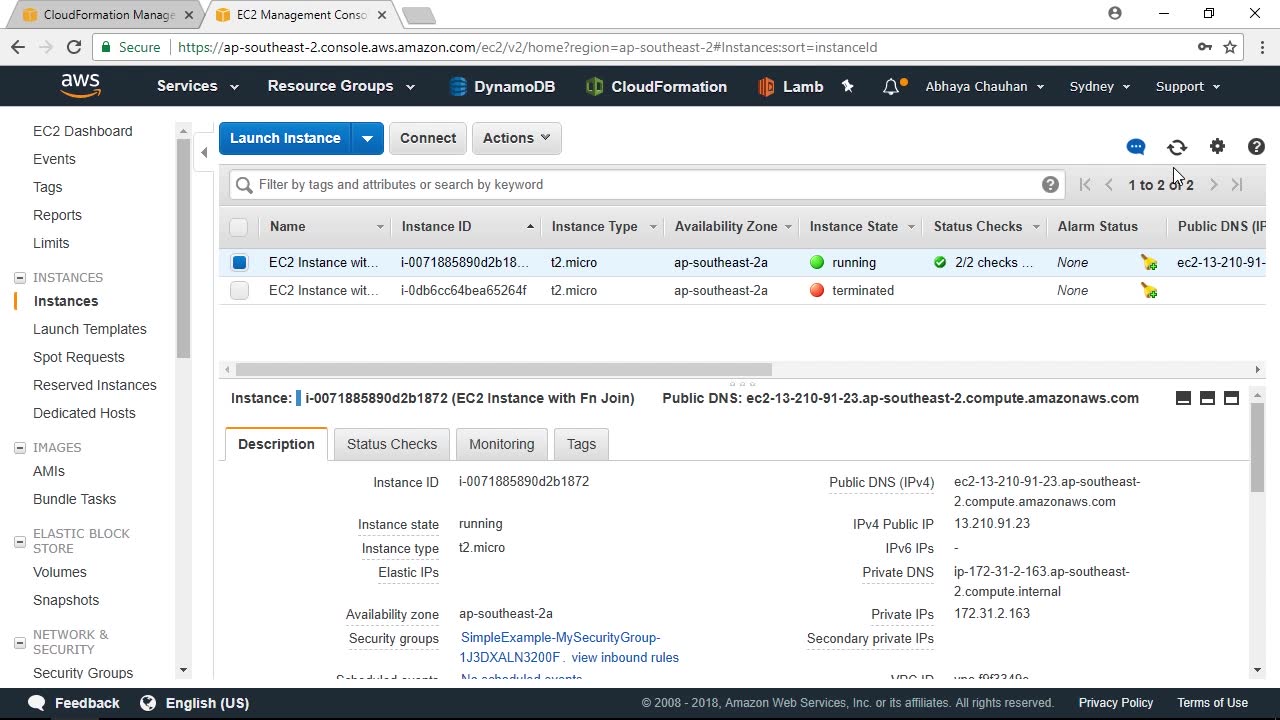The height and width of the screenshot is (720, 1280).
Task: Open Volumes in sidebar
Action: (60, 572)
